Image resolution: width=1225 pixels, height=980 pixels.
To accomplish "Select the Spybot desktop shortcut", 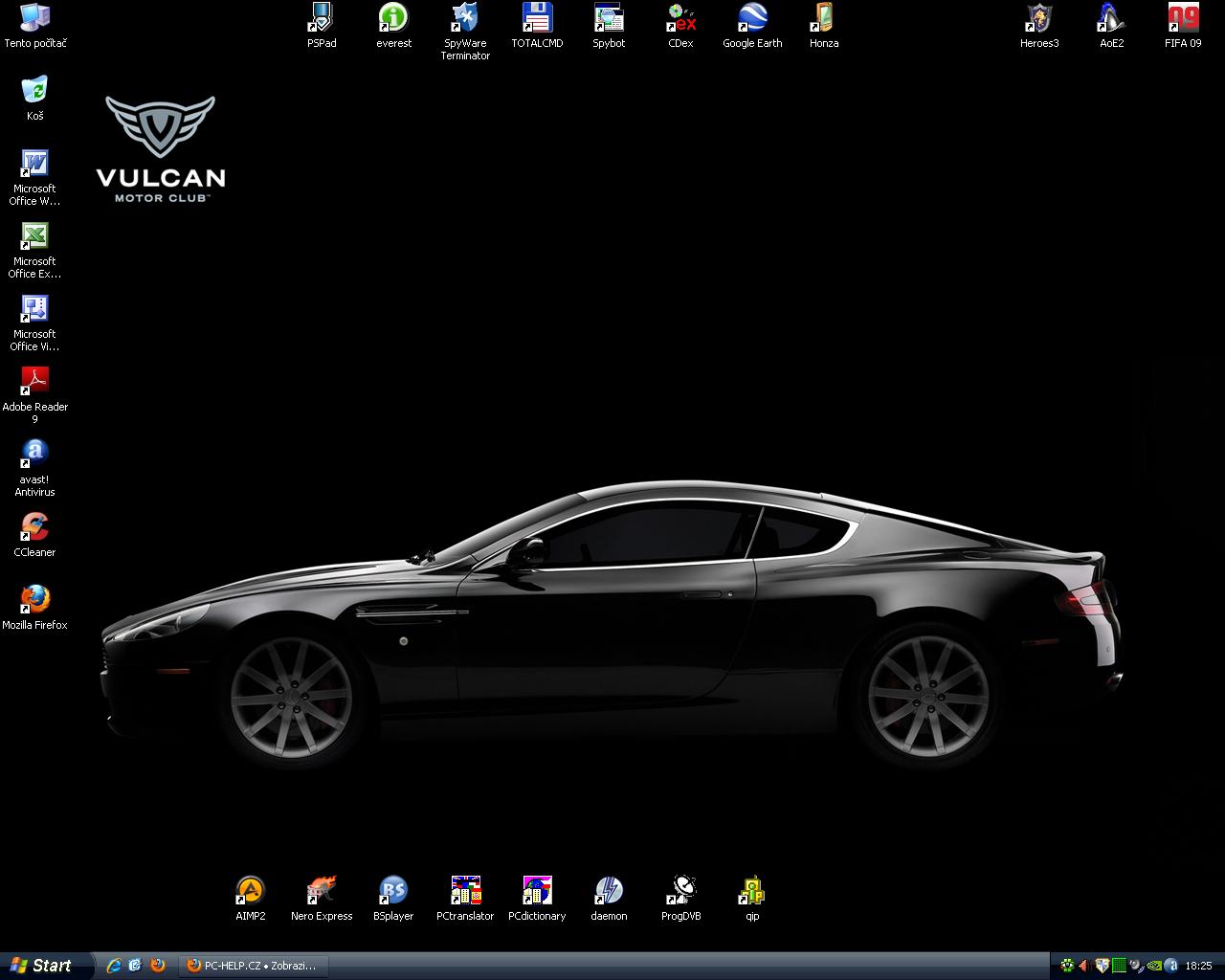I will [609, 18].
